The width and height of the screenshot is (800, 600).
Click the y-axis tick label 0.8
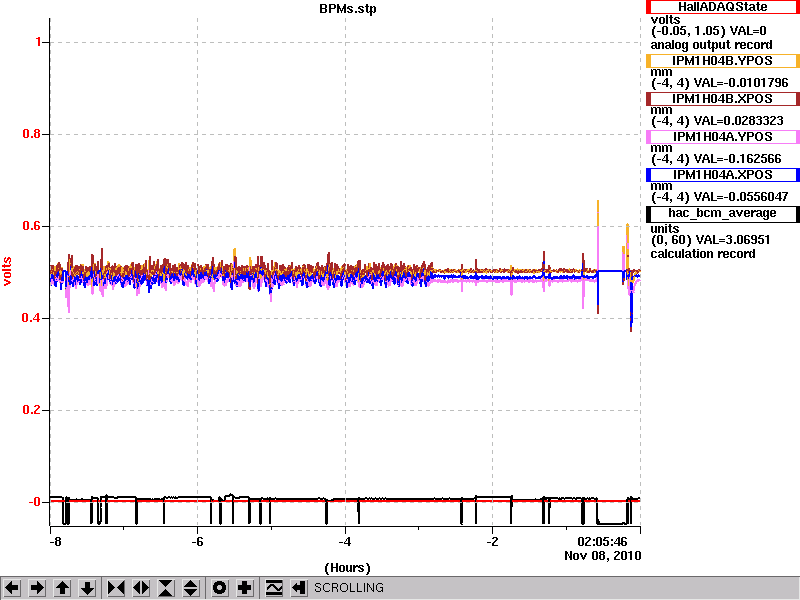click(x=32, y=134)
